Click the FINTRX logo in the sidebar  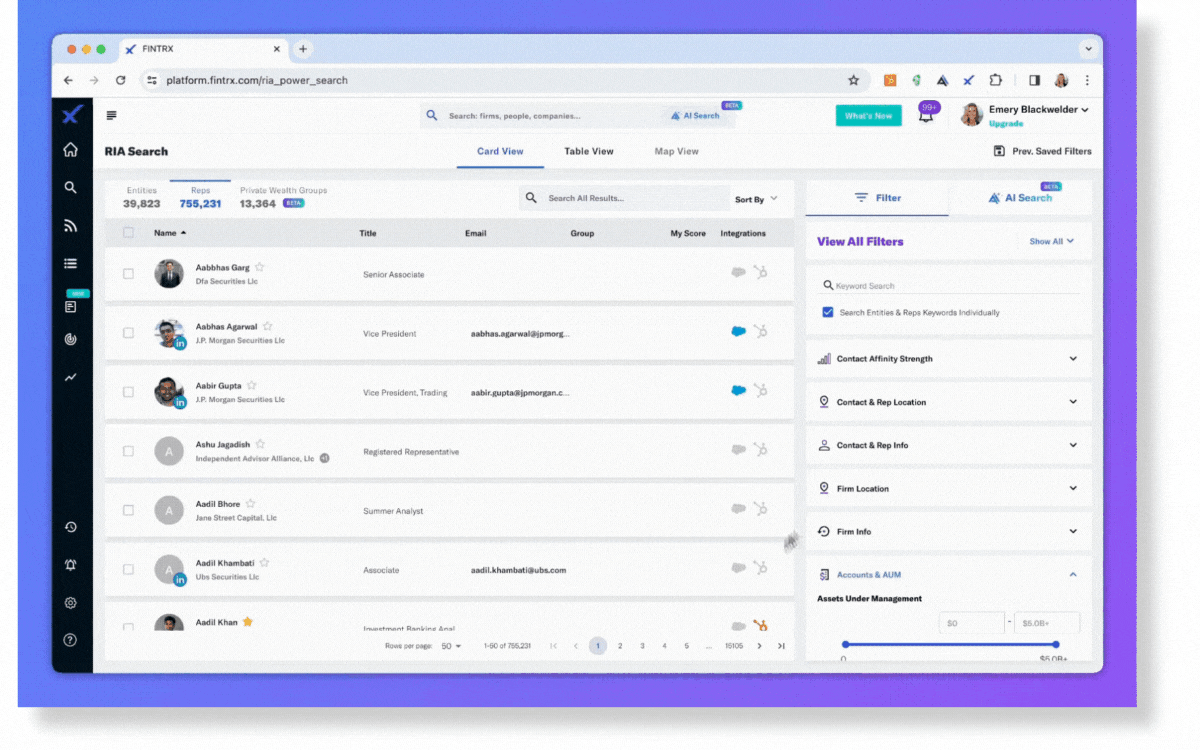(70, 115)
